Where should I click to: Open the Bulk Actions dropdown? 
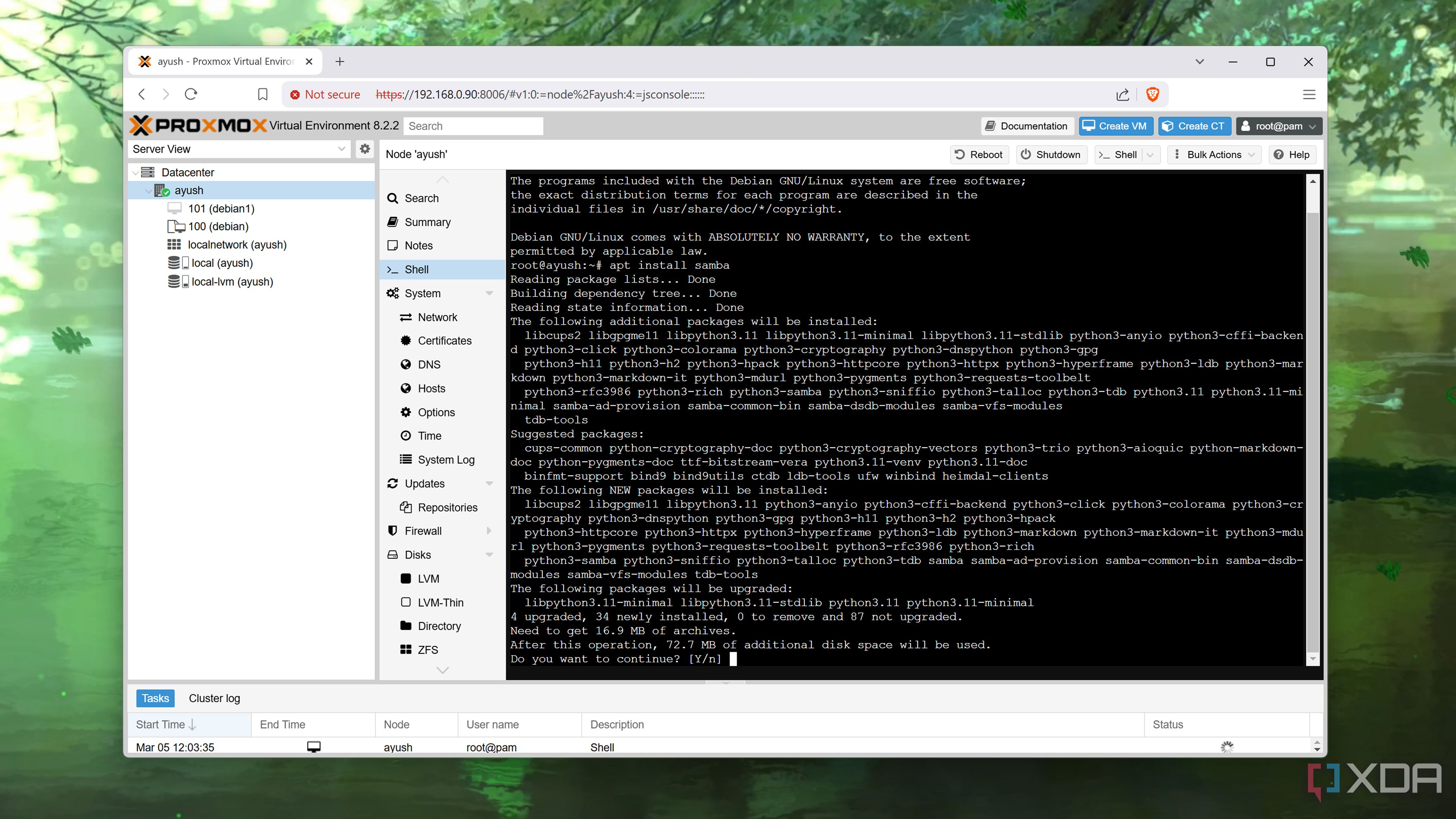(x=1214, y=155)
